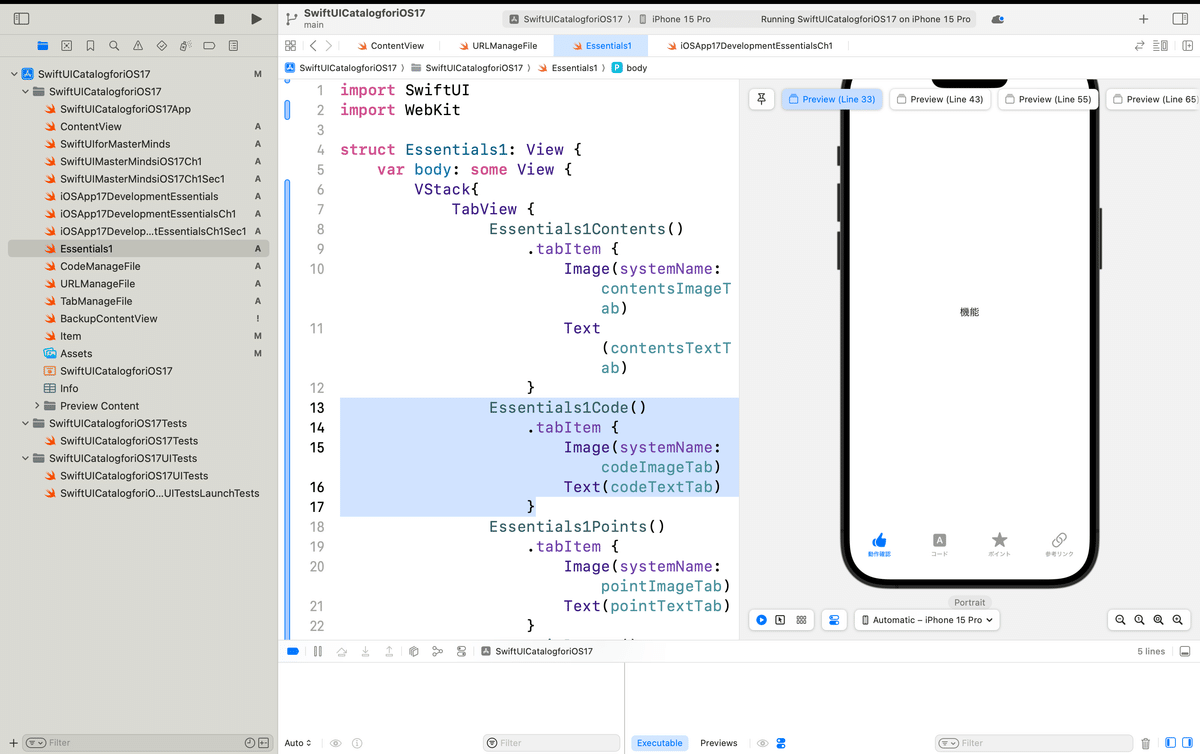This screenshot has height=754, width=1200.
Task: Zoom in the preview canvas
Action: 1178,620
